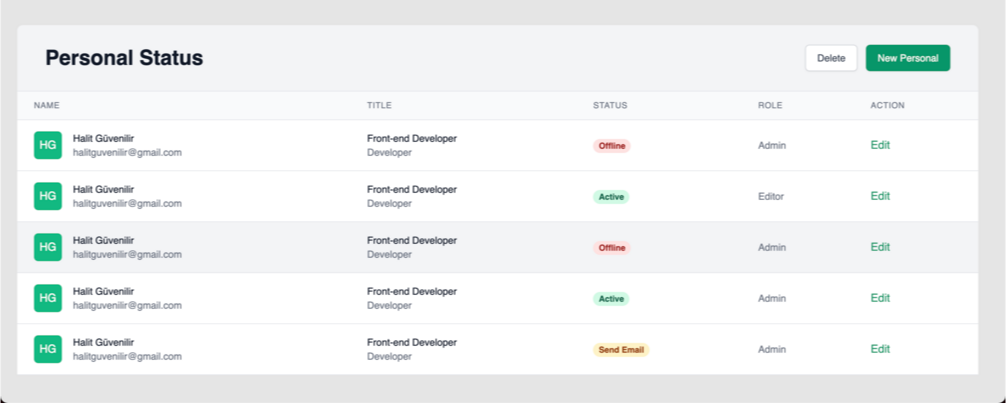Click the New Personal button
Image resolution: width=1006 pixels, height=403 pixels.
[x=908, y=58]
